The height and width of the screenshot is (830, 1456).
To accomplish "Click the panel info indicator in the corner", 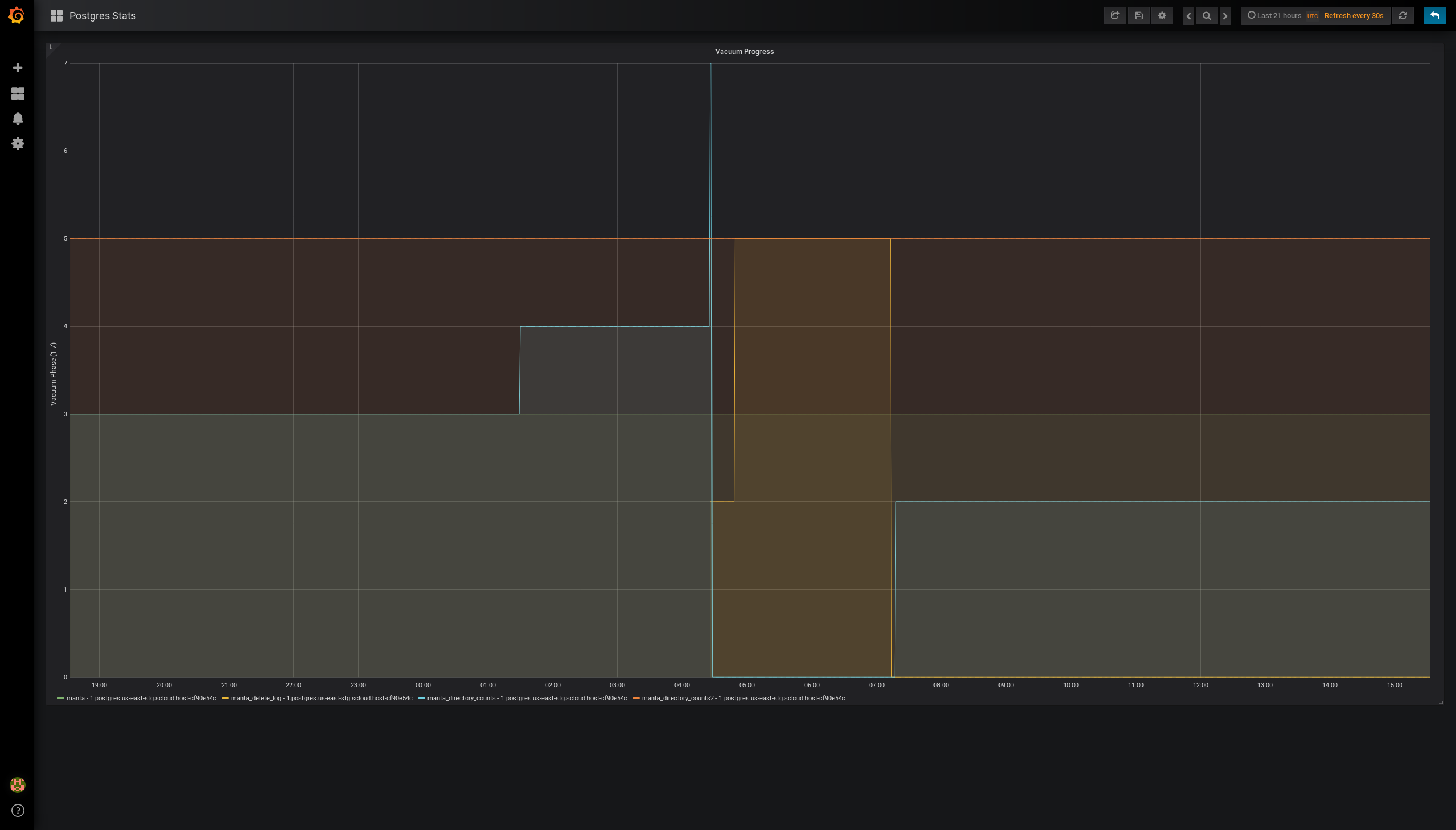I will (x=51, y=46).
